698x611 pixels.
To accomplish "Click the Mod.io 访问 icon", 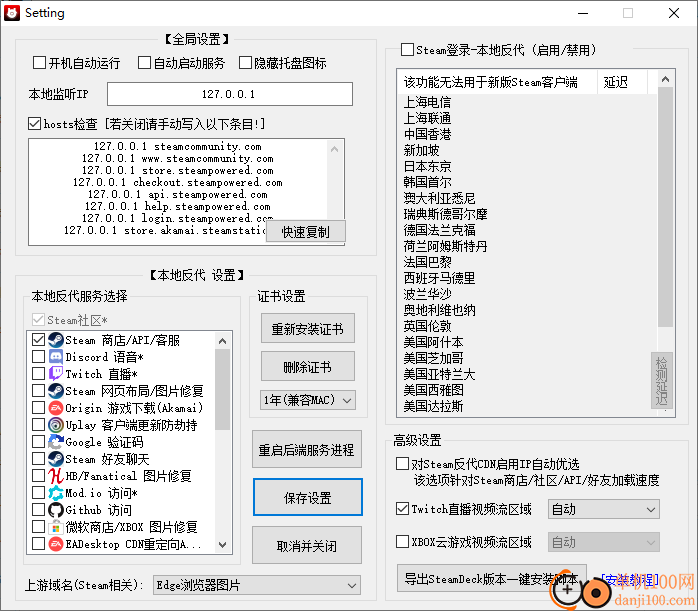I will (x=56, y=493).
